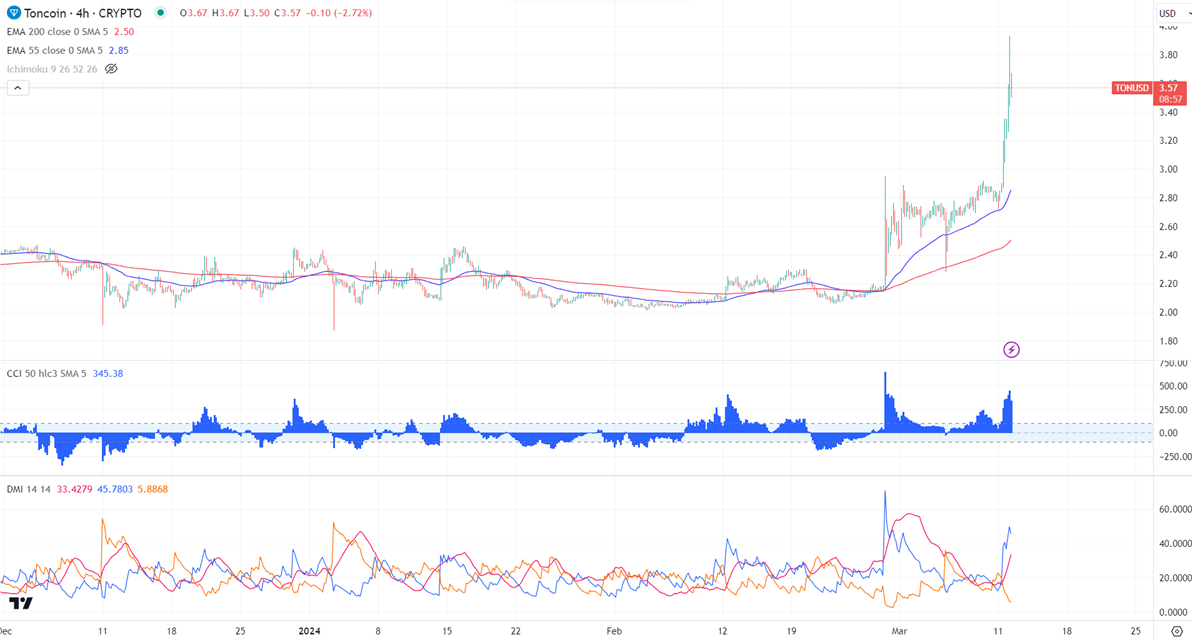Select the EMA 55 close indicator legend
Image resolution: width=1192 pixels, height=640 pixels.
pos(54,50)
